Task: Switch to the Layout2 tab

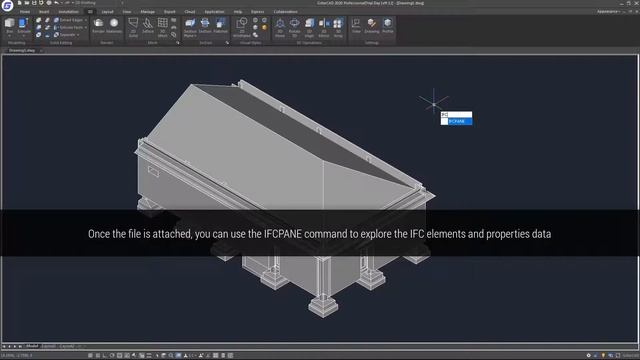Action: point(67,346)
